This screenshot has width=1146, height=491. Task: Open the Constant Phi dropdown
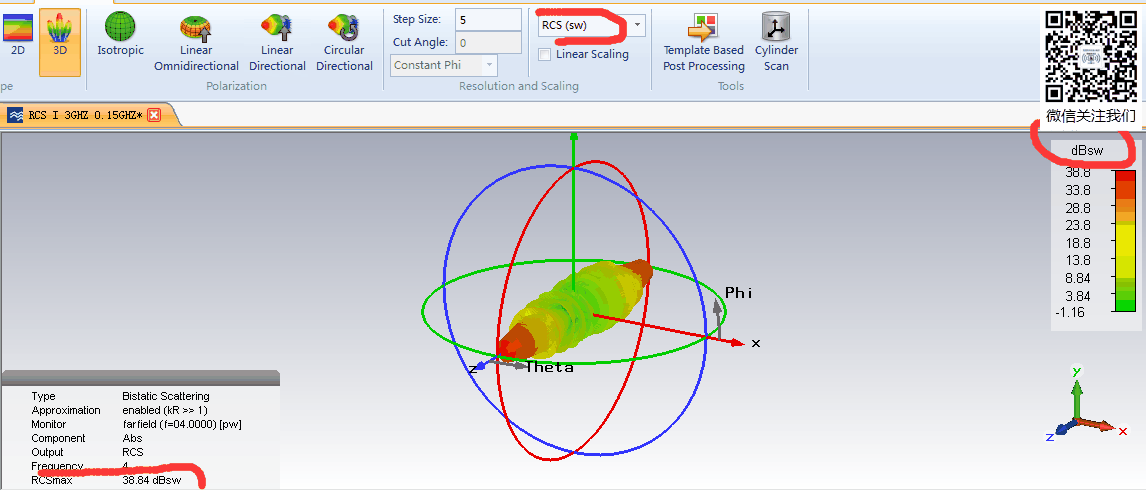coord(444,65)
